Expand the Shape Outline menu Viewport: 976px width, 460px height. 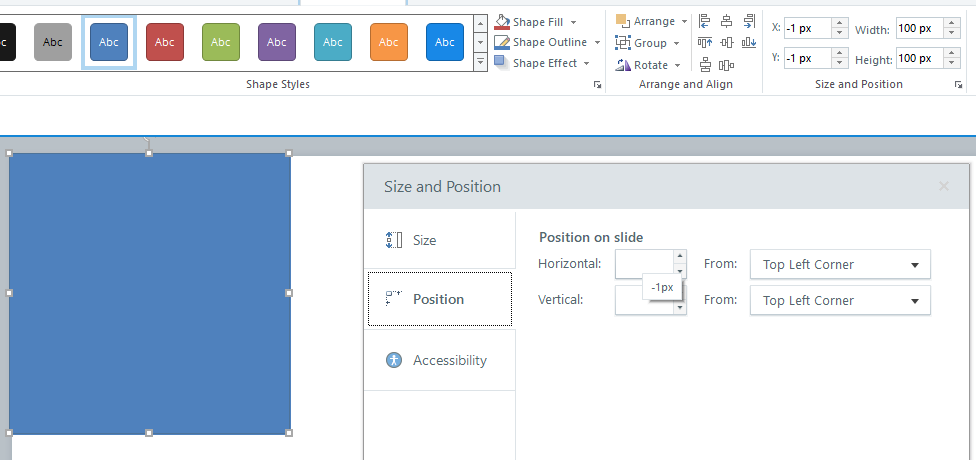tap(548, 43)
